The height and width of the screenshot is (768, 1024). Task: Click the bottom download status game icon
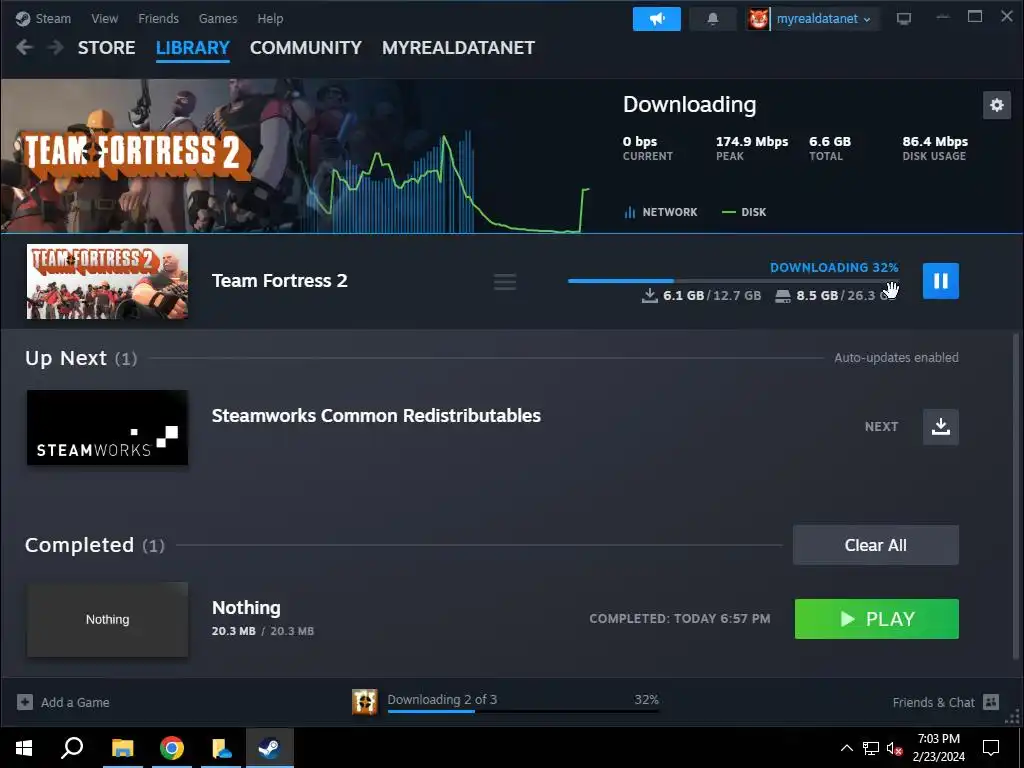pyautogui.click(x=364, y=702)
